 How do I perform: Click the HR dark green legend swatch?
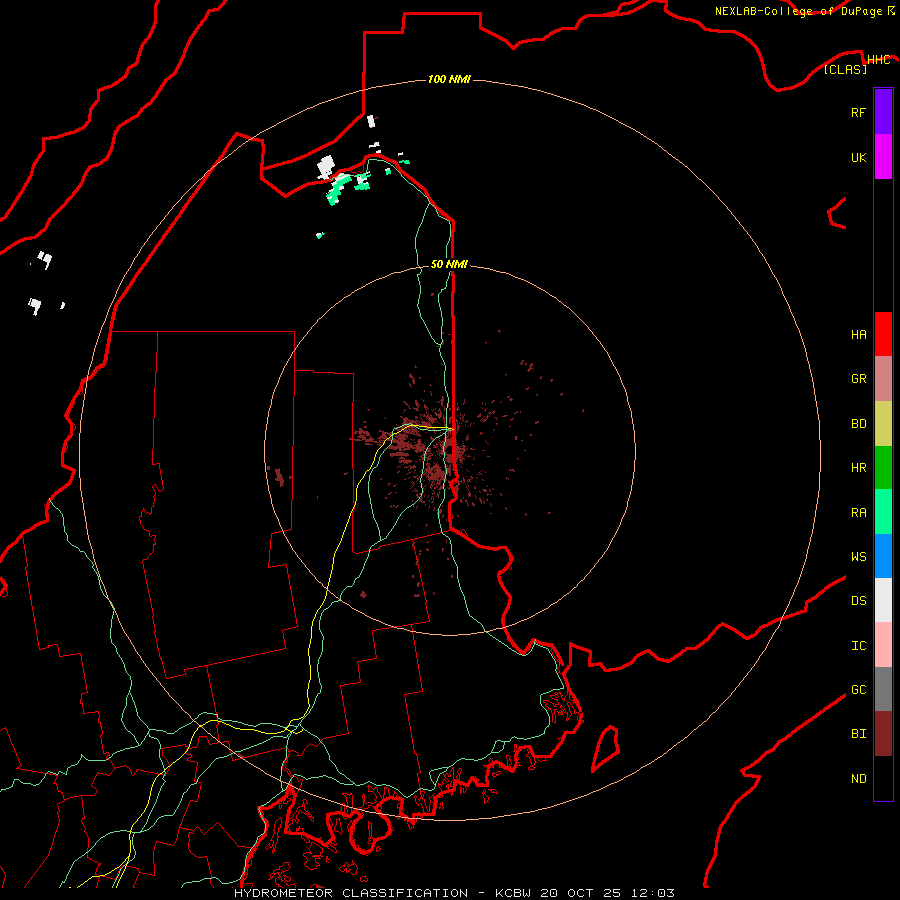883,468
